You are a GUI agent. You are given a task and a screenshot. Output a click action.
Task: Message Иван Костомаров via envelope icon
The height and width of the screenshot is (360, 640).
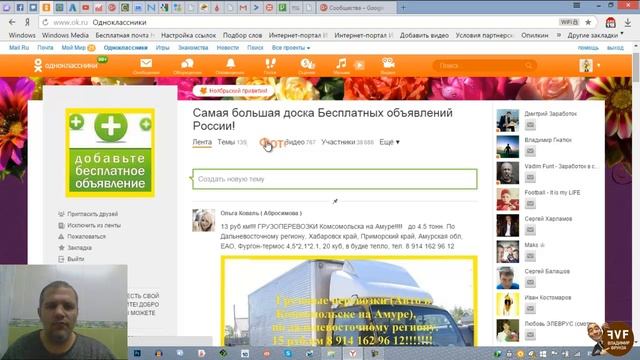coord(530,308)
